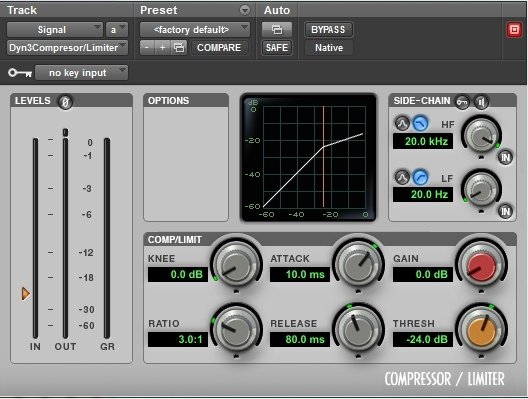The image size is (528, 399).
Task: Open the Signal track selector
Action: (55, 30)
